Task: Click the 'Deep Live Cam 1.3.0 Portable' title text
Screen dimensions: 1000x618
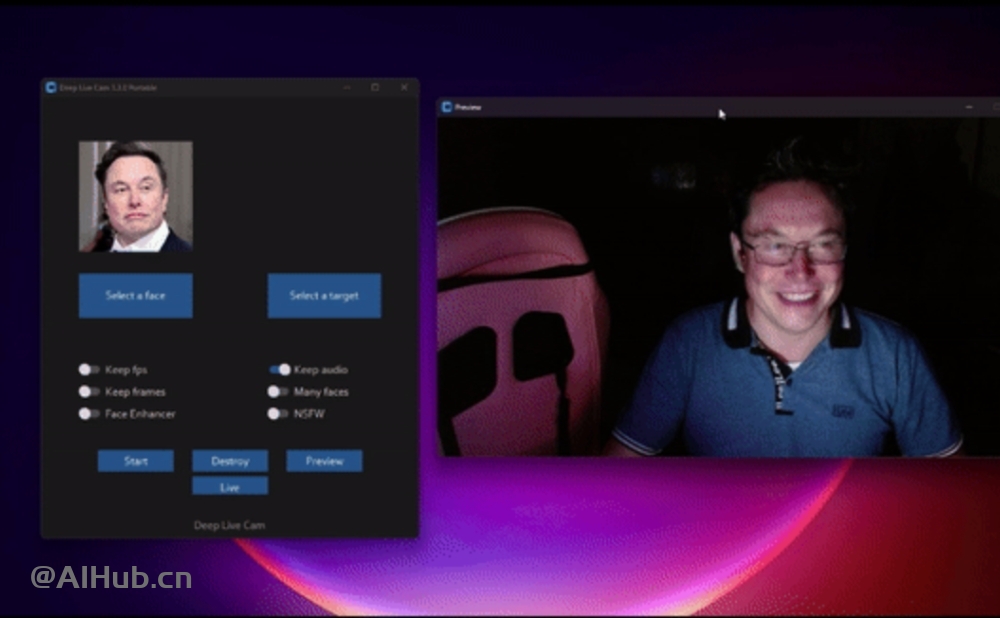Action: 108,87
